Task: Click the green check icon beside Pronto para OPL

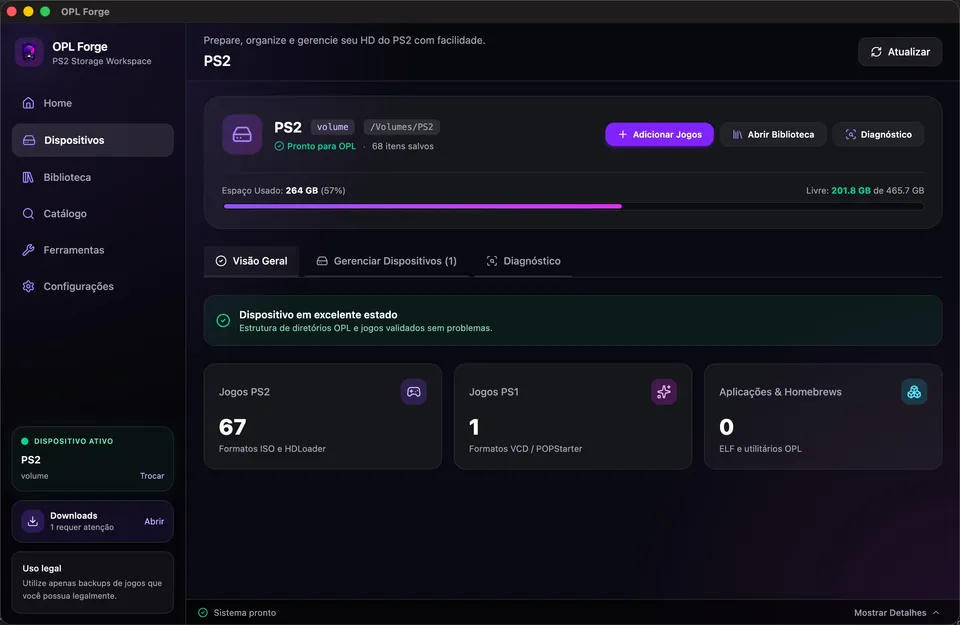Action: [x=279, y=146]
